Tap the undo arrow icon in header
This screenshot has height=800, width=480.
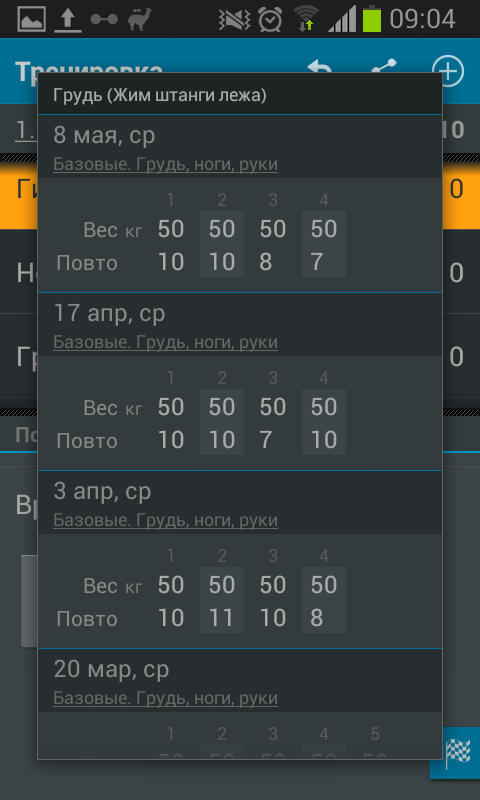coord(320,67)
